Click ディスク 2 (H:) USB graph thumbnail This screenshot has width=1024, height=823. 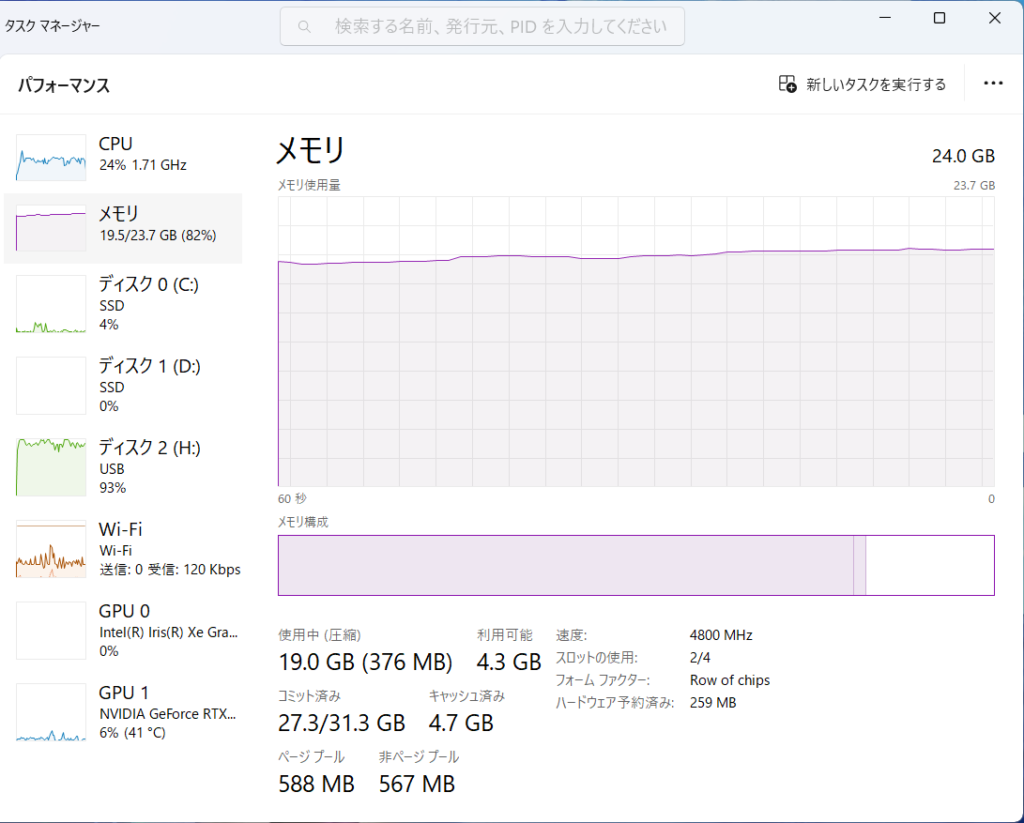pos(51,467)
